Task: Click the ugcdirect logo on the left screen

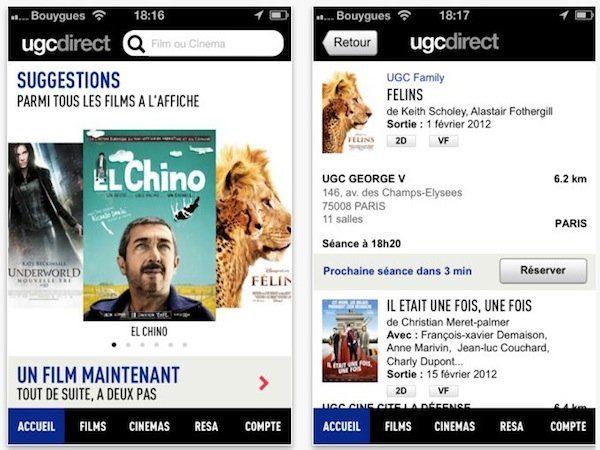Action: tap(66, 44)
